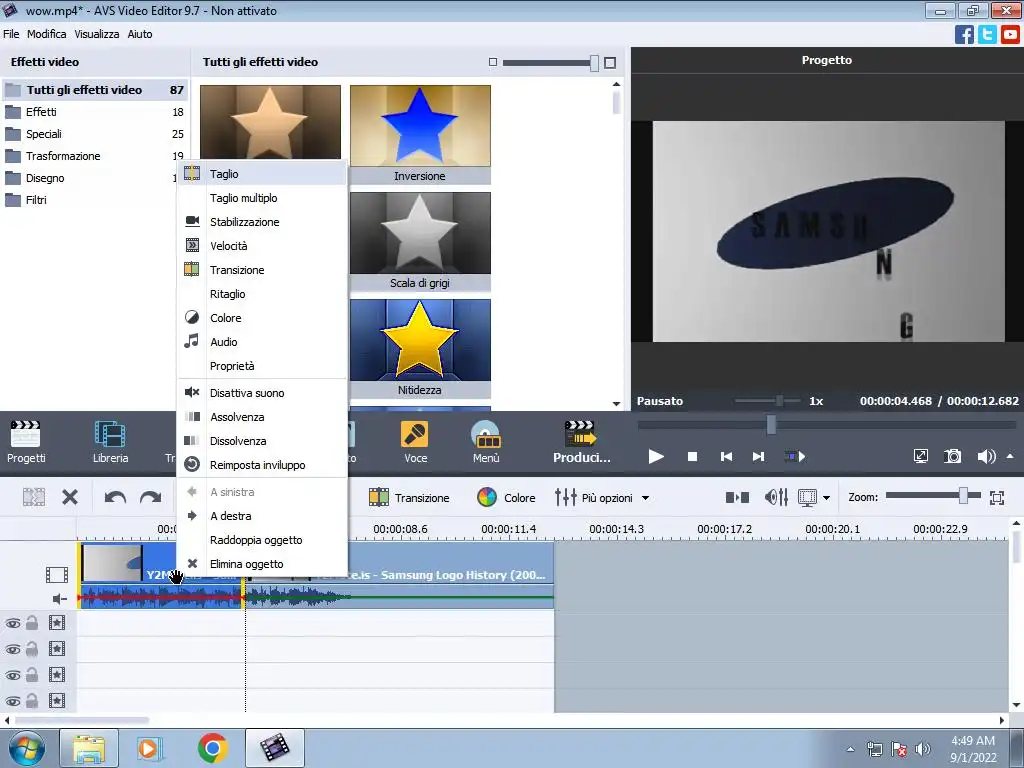The image size is (1024, 768).
Task: Open fullscreen preview mode
Action: point(921,456)
